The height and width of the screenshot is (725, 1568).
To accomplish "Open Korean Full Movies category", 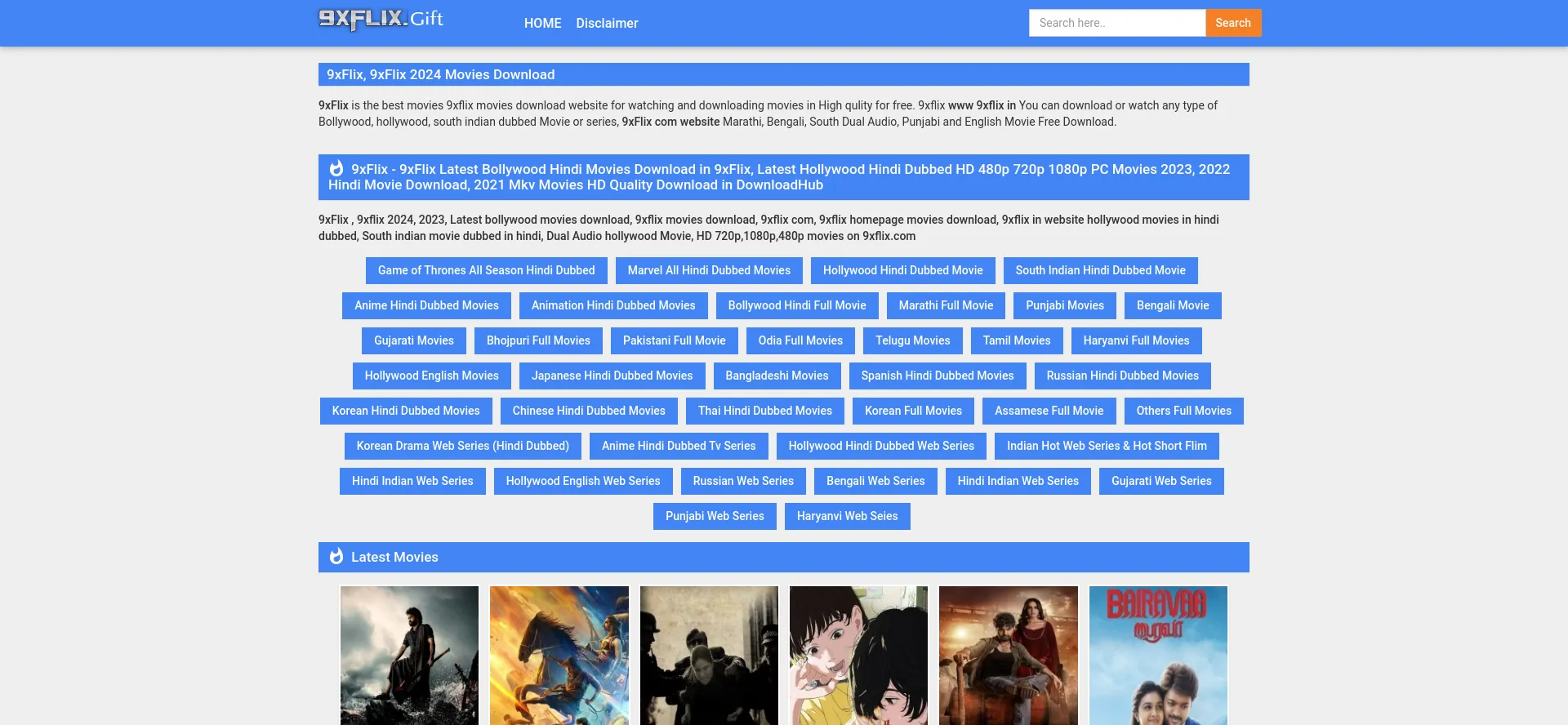I will coord(914,411).
